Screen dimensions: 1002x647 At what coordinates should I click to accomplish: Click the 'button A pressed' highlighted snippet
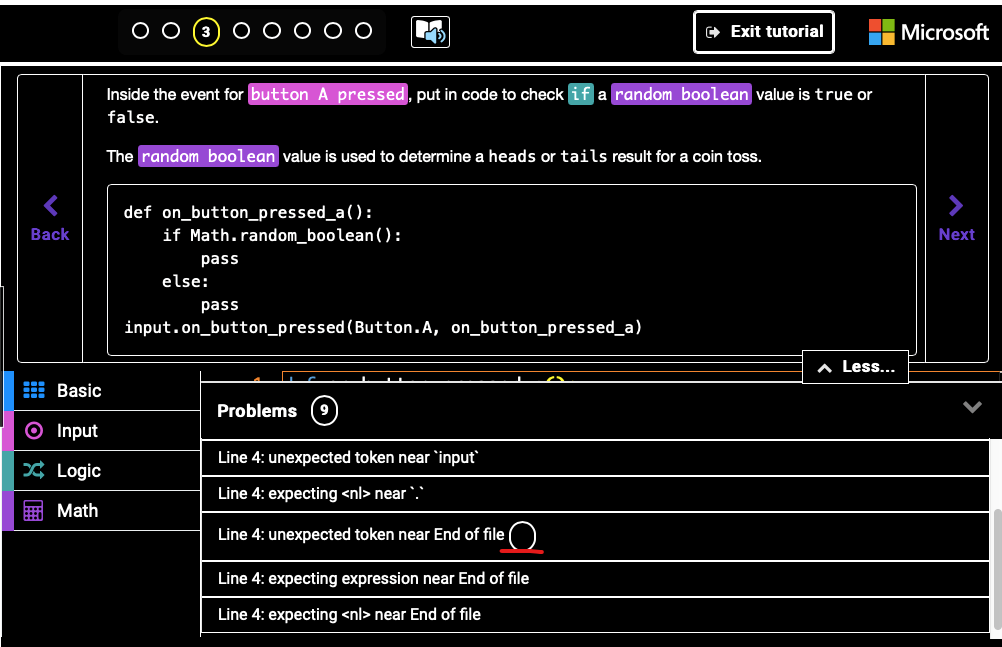[x=328, y=95]
